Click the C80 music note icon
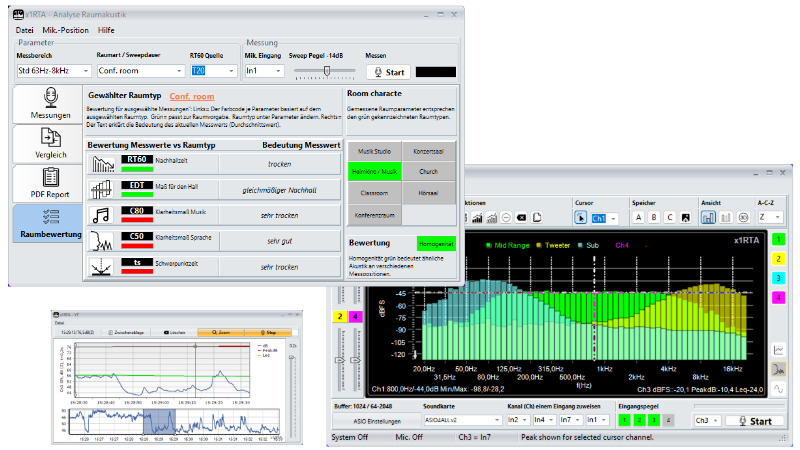This screenshot has height=450, width=800. (x=102, y=215)
